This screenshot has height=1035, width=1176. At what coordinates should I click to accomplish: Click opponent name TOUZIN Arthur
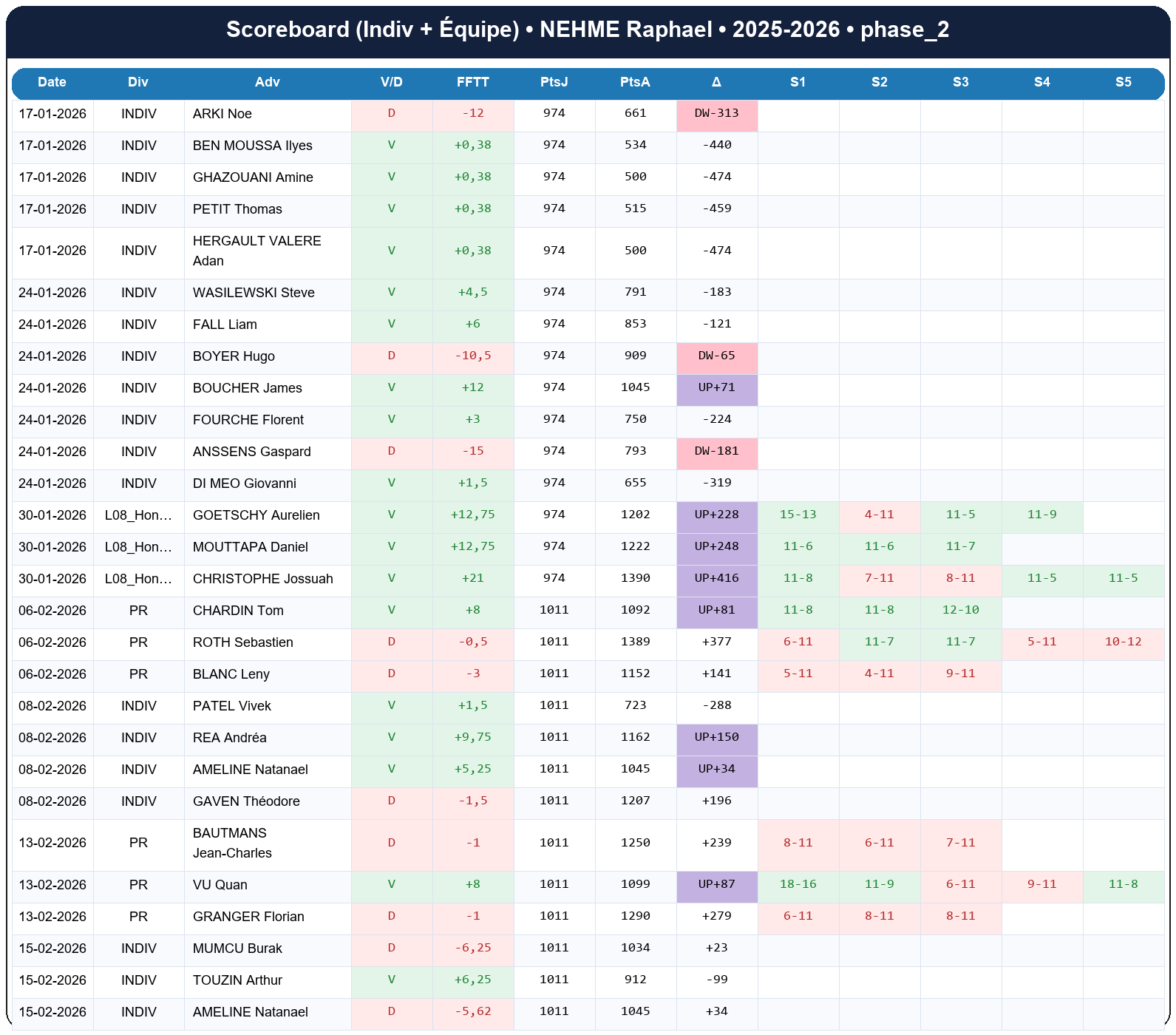pos(237,980)
